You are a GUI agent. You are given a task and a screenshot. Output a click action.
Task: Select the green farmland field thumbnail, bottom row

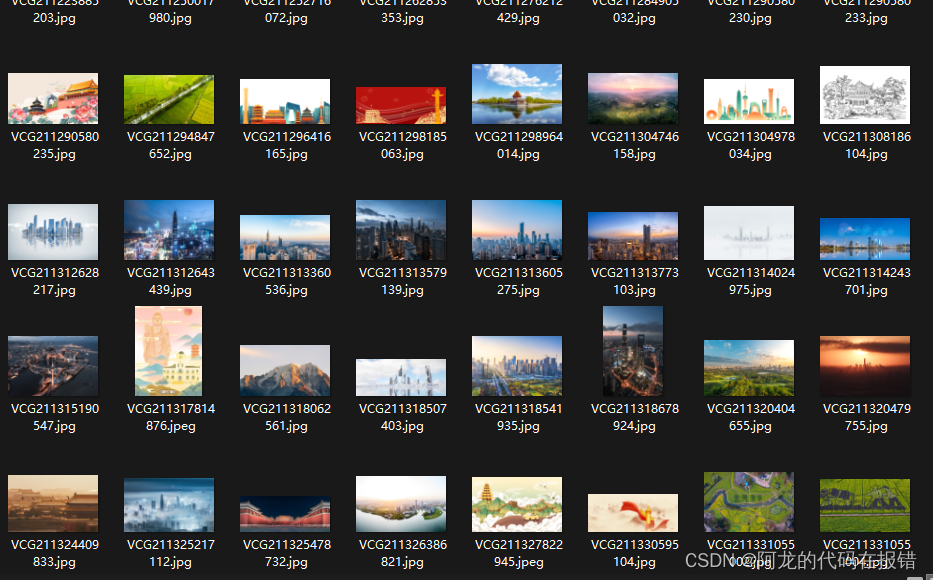pos(865,505)
